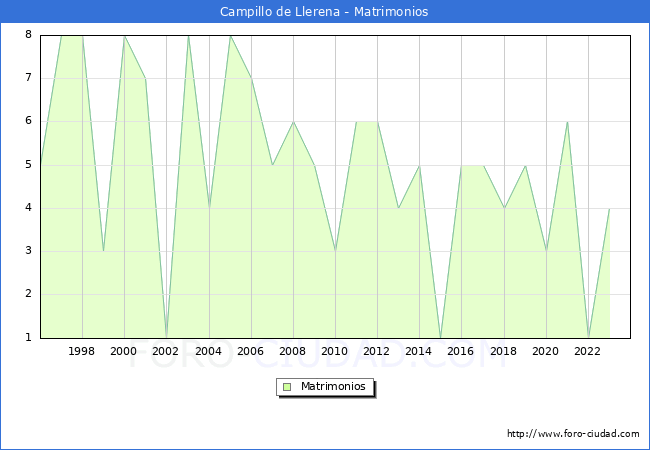
Task: Click the y-axis label 5
Action: click(x=28, y=165)
